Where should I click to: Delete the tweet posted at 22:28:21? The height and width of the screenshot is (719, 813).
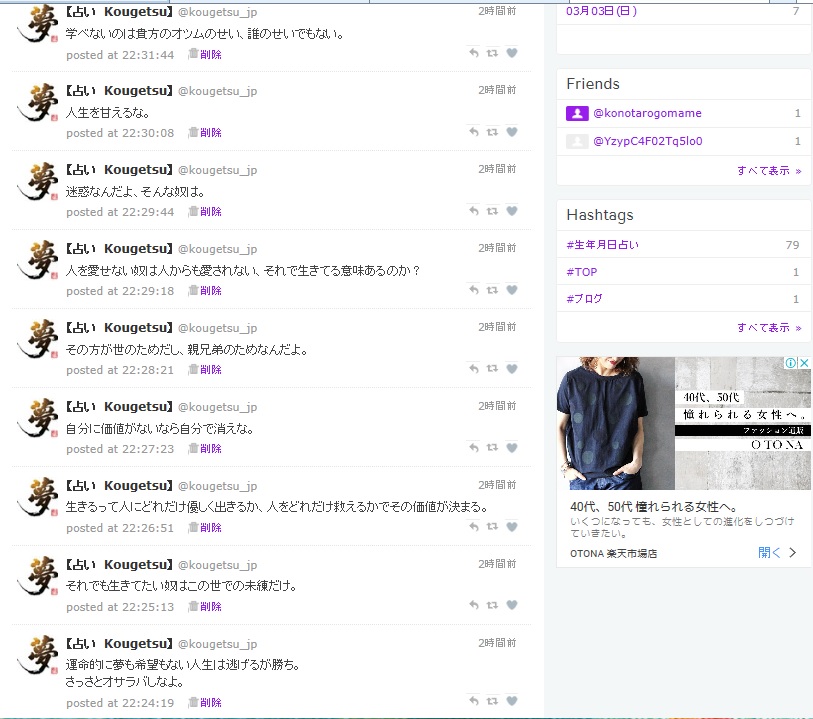pyautogui.click(x=205, y=370)
